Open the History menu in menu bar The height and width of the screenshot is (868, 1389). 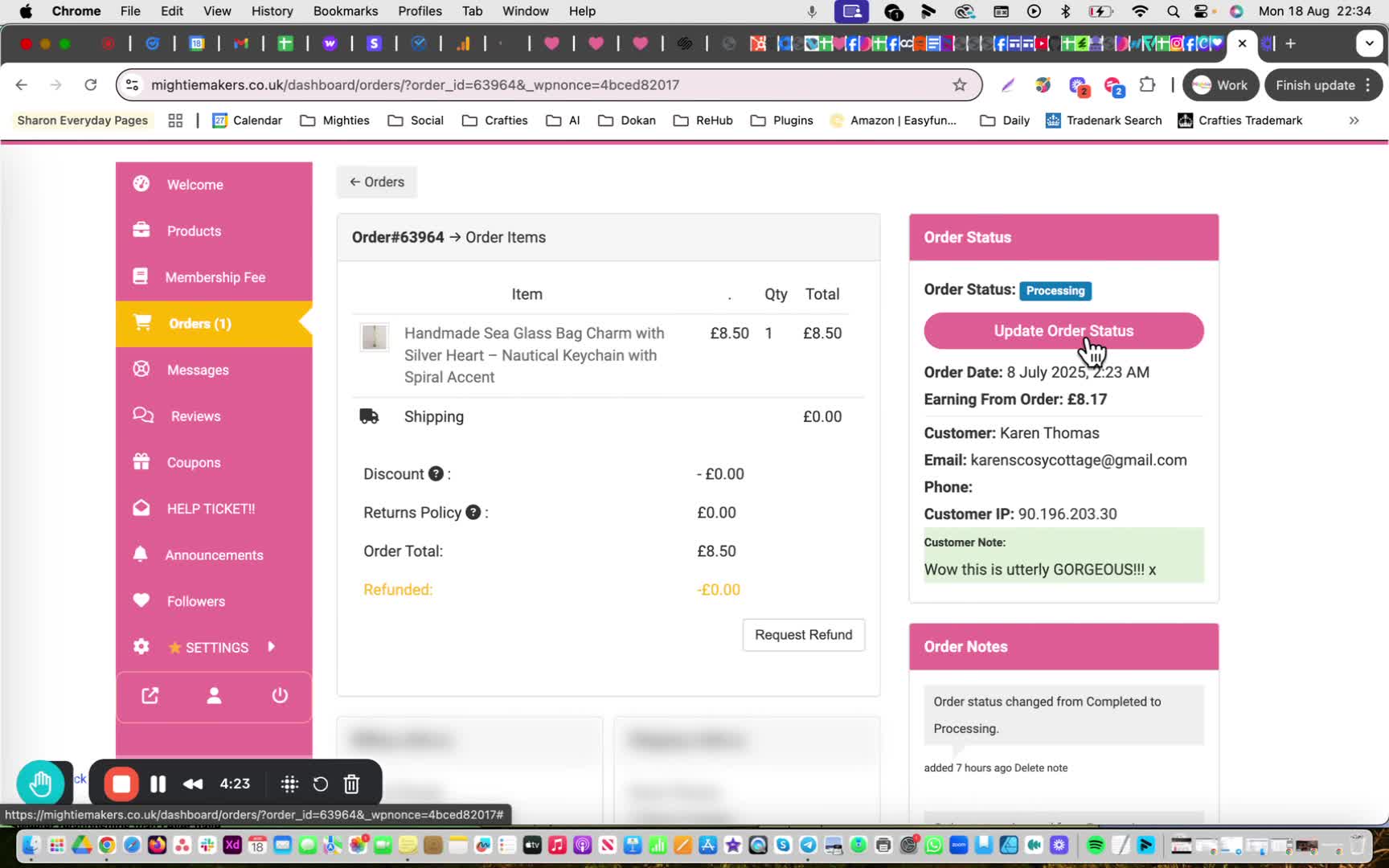tap(272, 11)
